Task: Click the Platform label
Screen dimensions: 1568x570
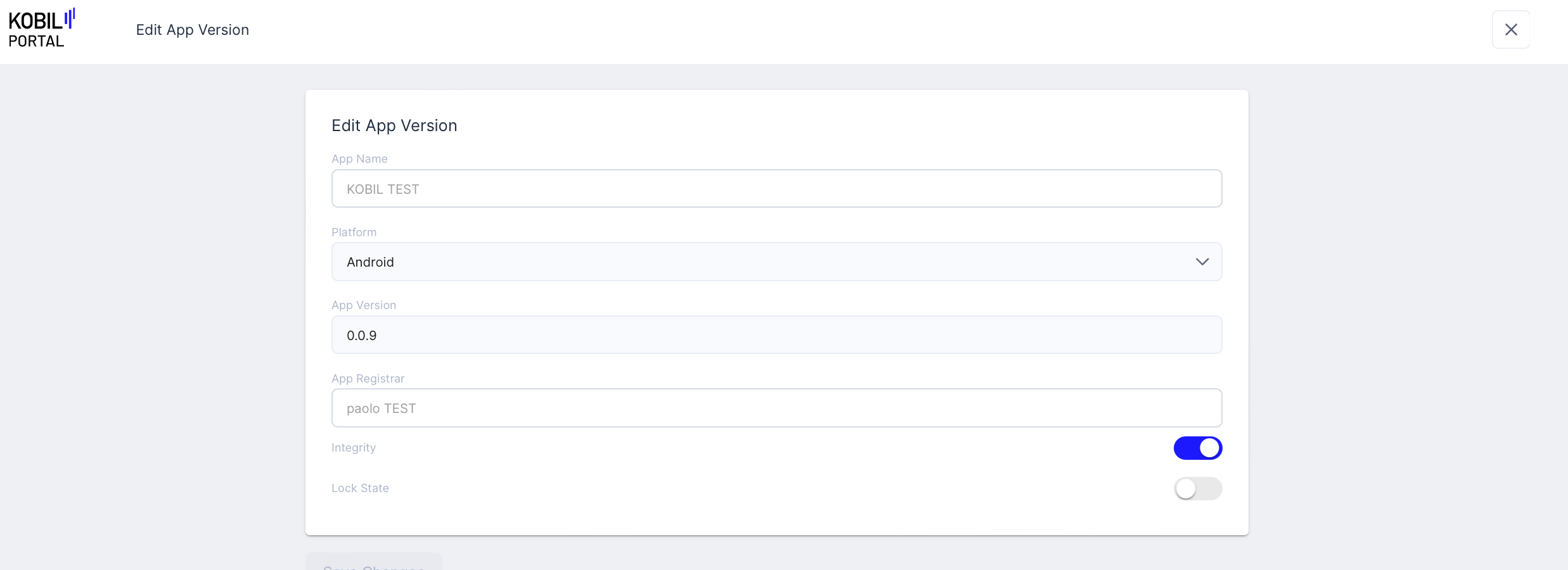Action: [x=354, y=232]
